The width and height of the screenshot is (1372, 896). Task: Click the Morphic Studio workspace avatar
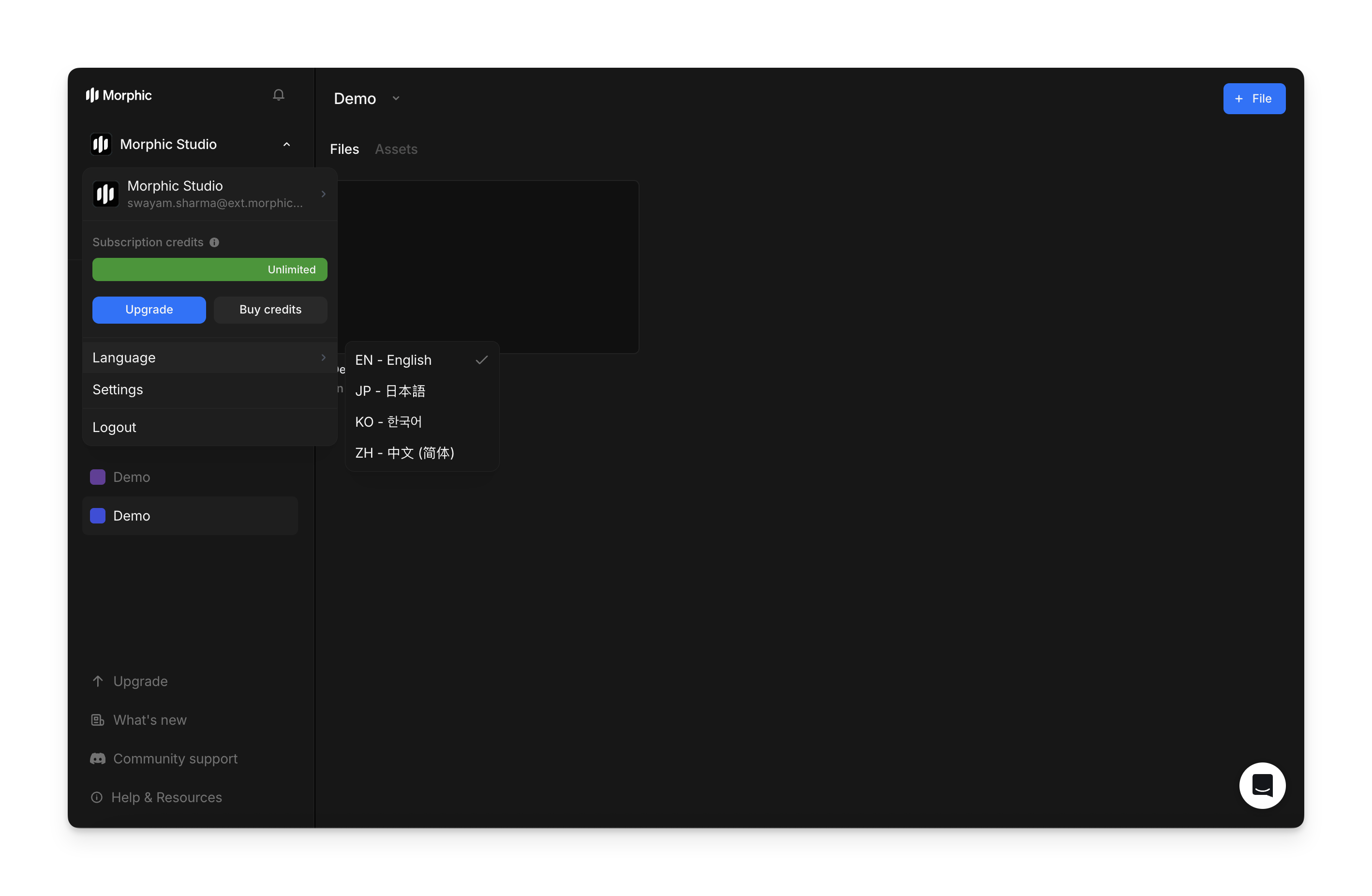tap(105, 194)
